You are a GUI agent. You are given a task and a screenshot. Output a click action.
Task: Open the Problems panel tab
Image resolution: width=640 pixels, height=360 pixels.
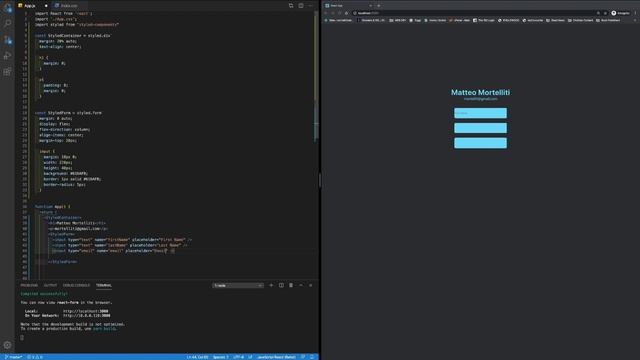[29, 285]
